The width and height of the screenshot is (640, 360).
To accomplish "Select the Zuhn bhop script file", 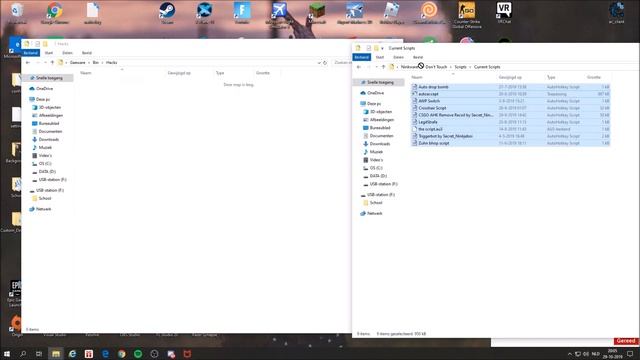I will (x=433, y=143).
